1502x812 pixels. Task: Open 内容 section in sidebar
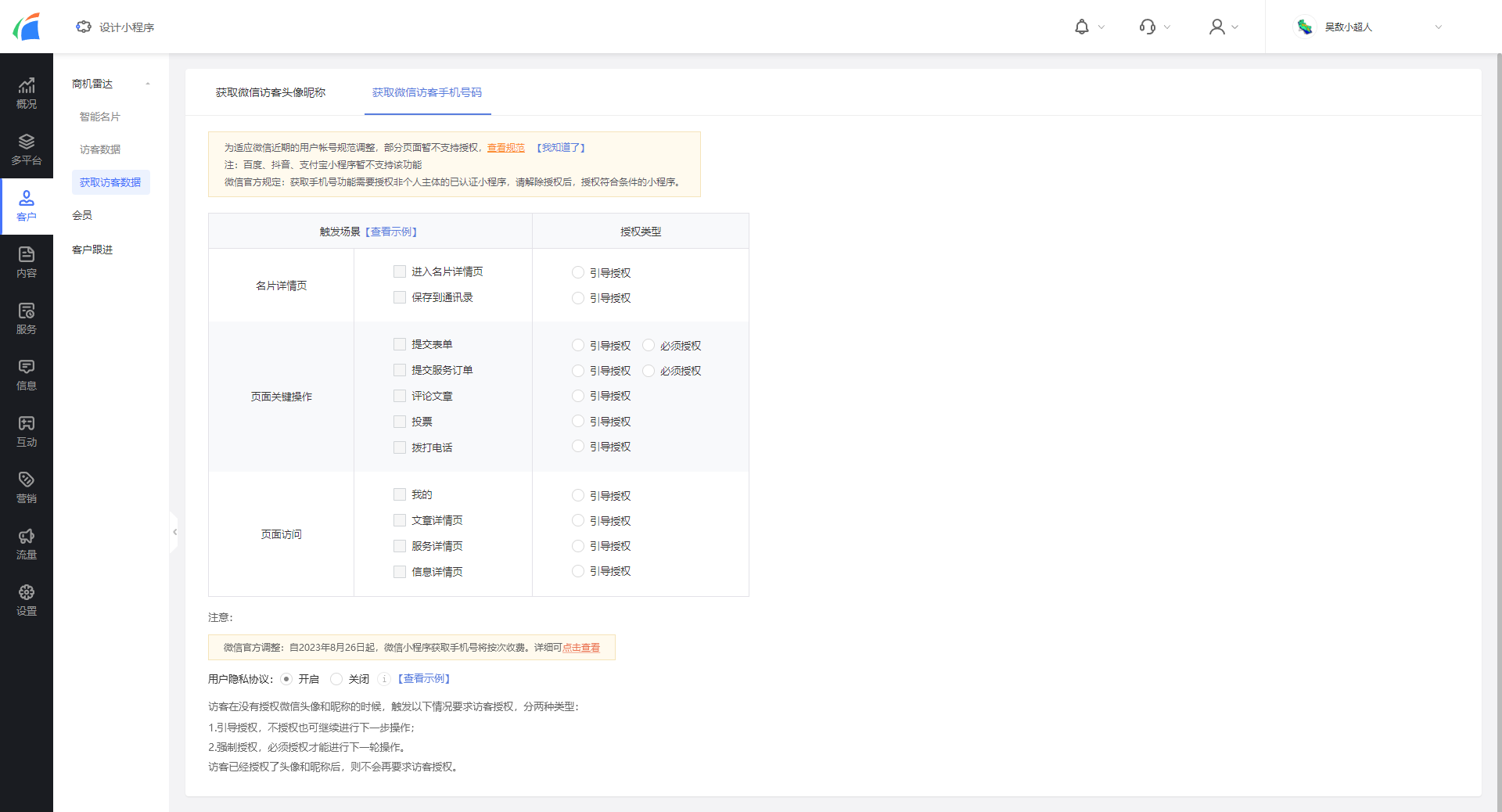[x=27, y=263]
